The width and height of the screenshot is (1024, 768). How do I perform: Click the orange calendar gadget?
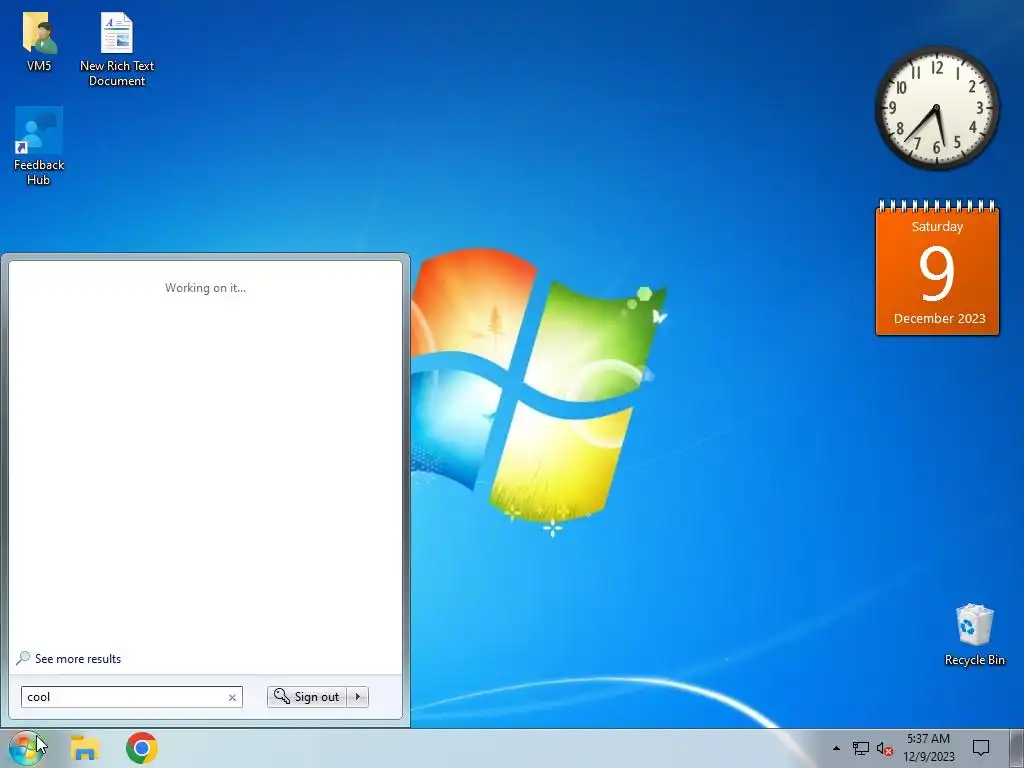pos(937,268)
